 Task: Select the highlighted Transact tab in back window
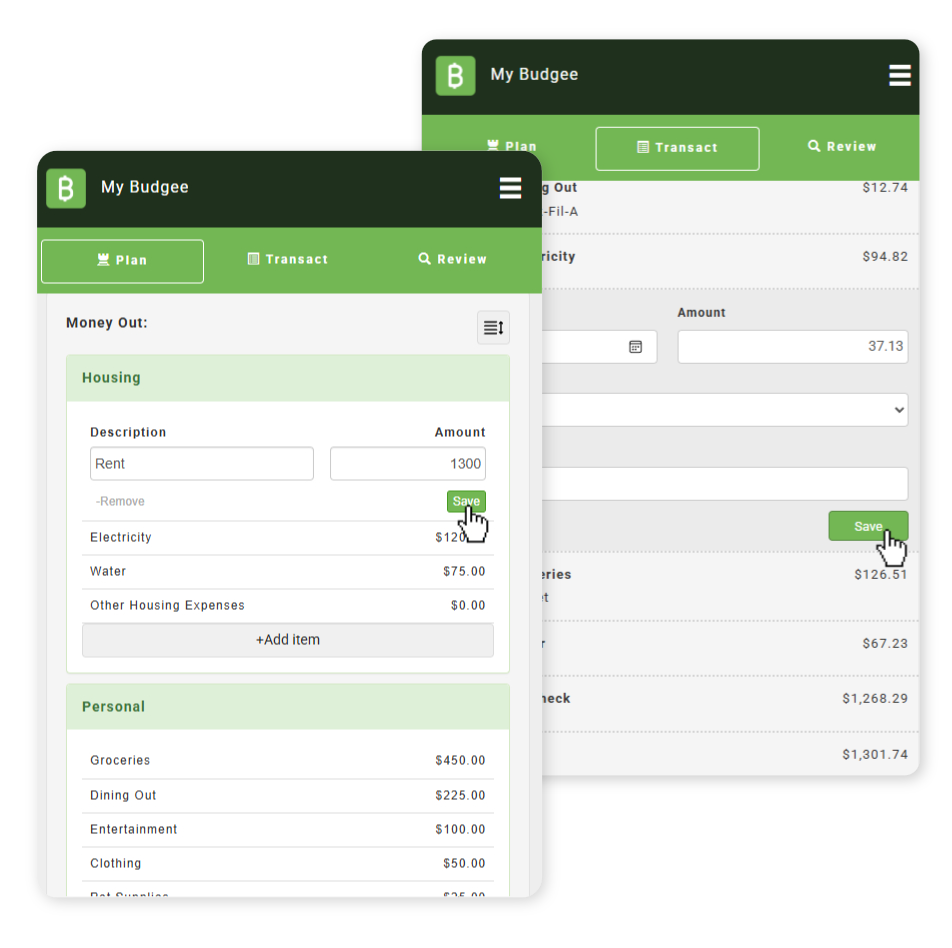pyautogui.click(x=677, y=149)
